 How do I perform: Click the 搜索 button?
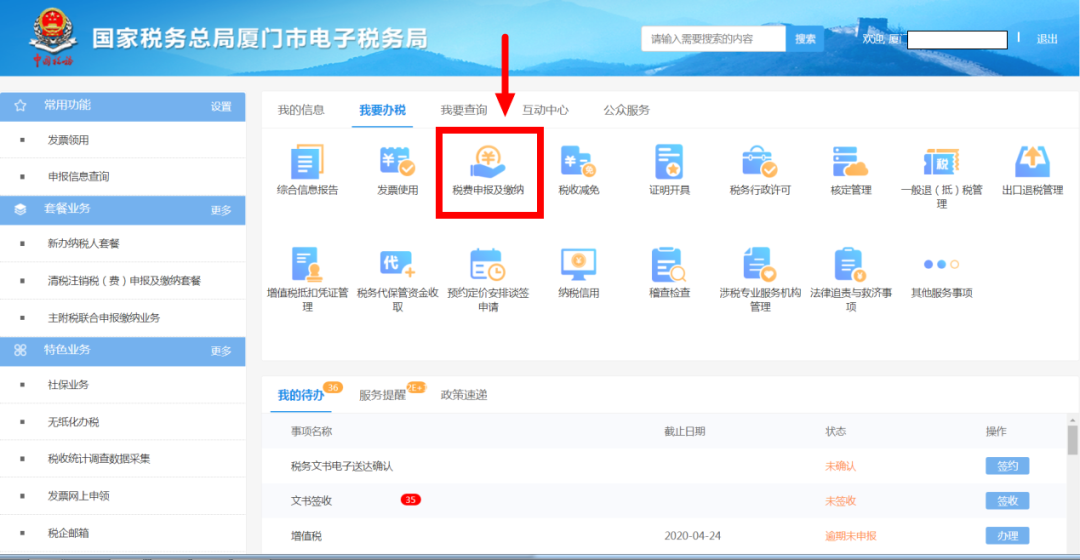pyautogui.click(x=804, y=39)
